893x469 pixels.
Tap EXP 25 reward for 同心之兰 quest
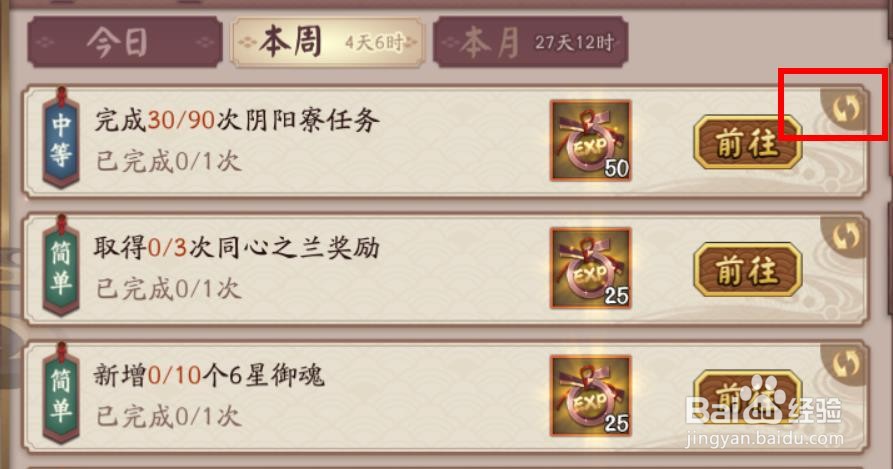pos(591,268)
